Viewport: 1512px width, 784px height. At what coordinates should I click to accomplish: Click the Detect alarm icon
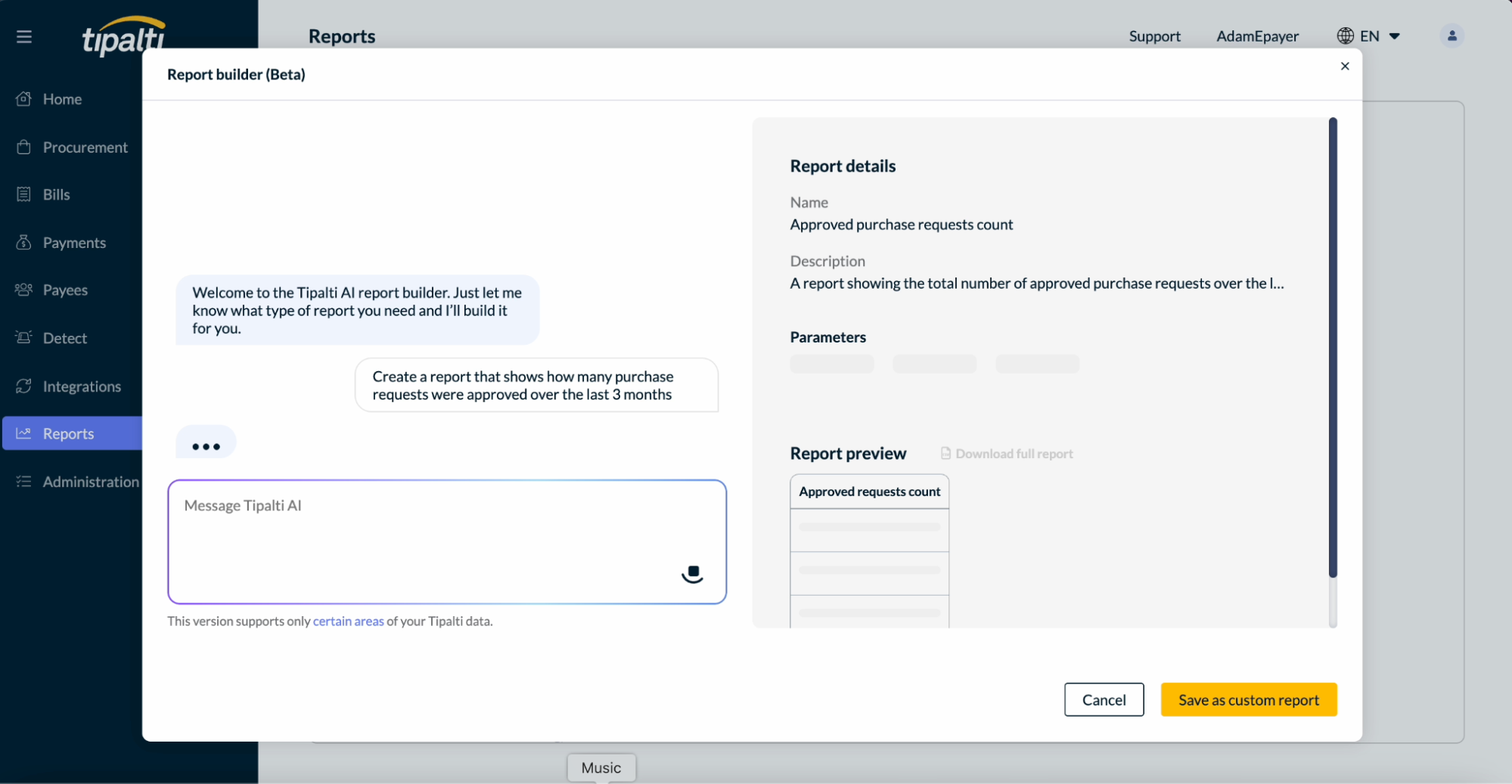coord(24,337)
